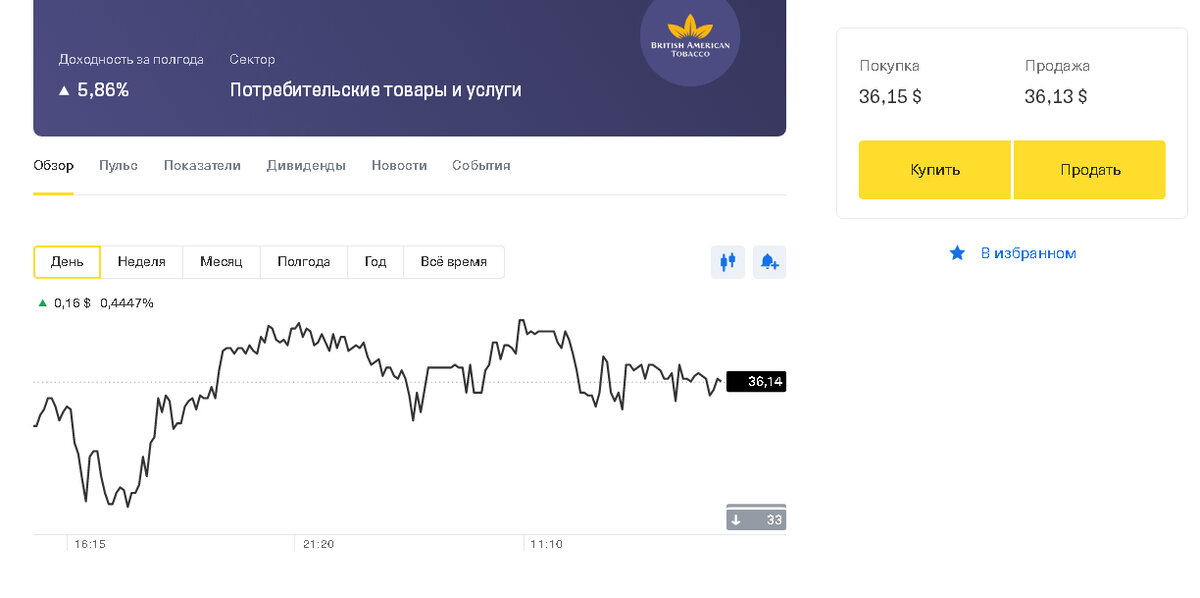Open price alert creation via bell icon
This screenshot has height=598, width=1200.
point(769,261)
